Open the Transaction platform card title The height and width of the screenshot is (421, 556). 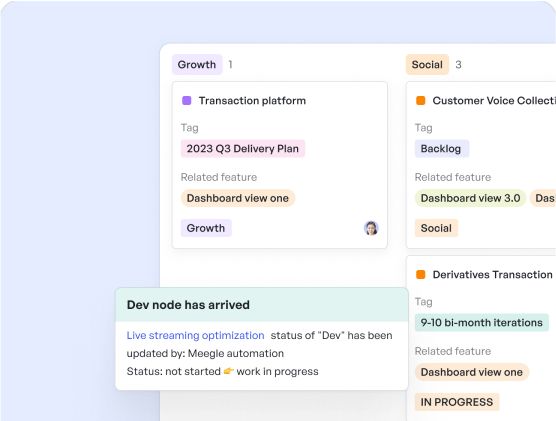pyautogui.click(x=252, y=101)
